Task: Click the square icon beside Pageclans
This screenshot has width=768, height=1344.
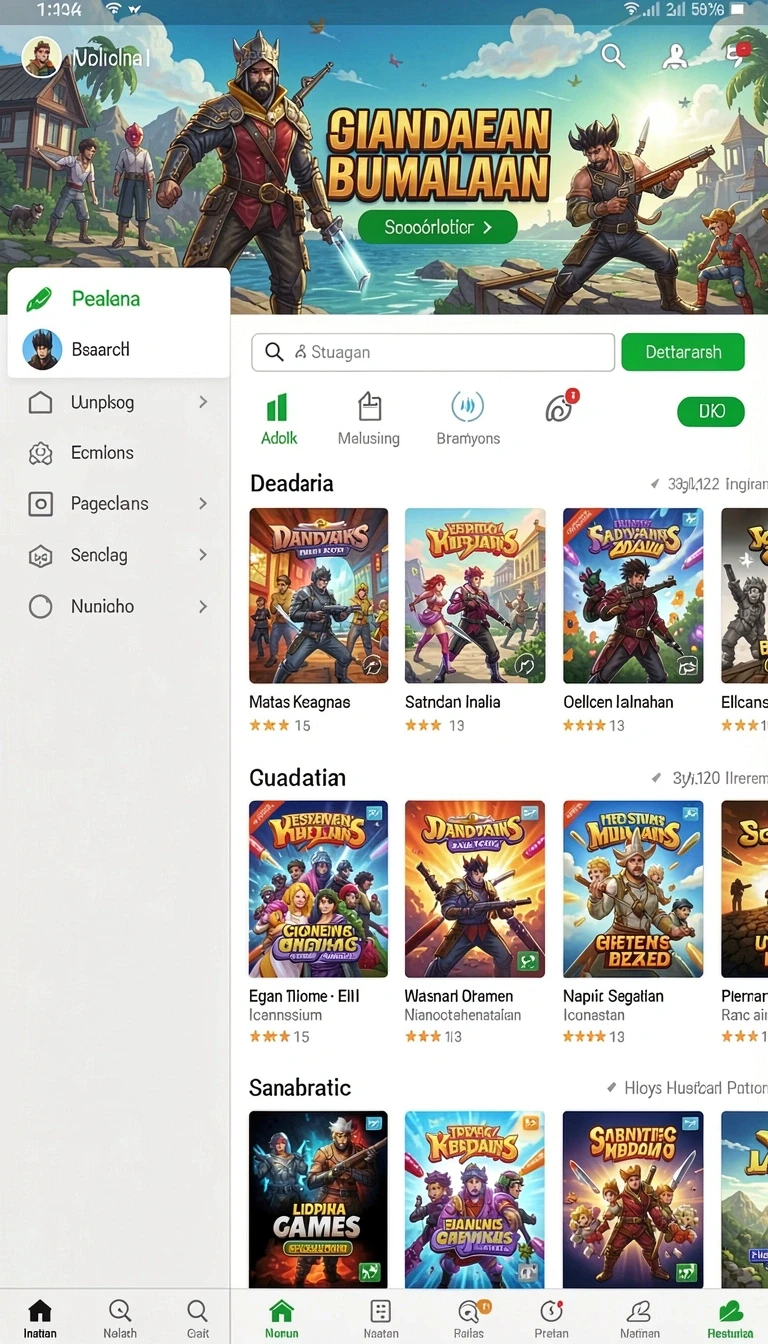Action: pos(40,504)
